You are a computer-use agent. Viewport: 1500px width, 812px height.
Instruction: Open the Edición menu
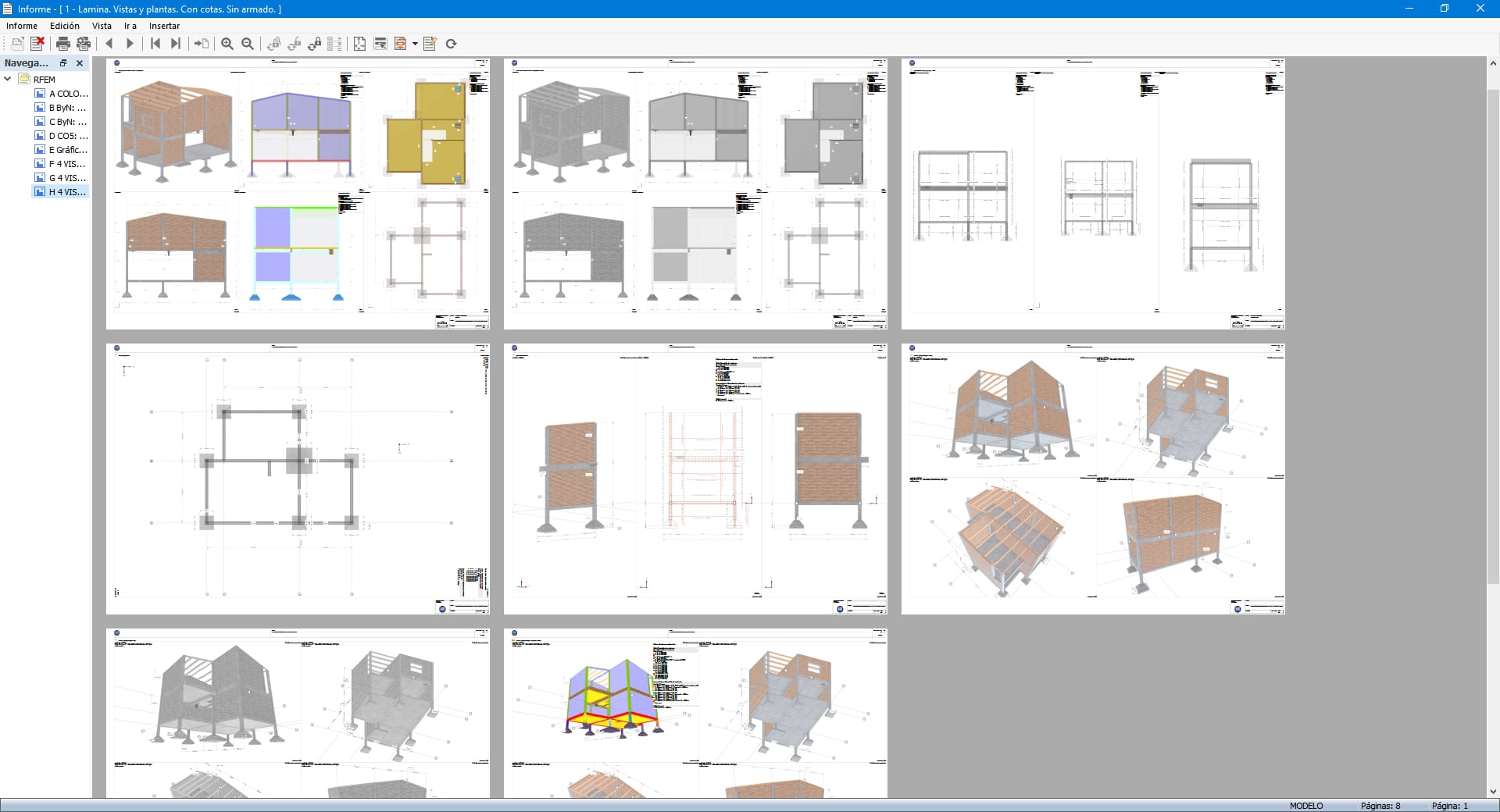tap(65, 26)
